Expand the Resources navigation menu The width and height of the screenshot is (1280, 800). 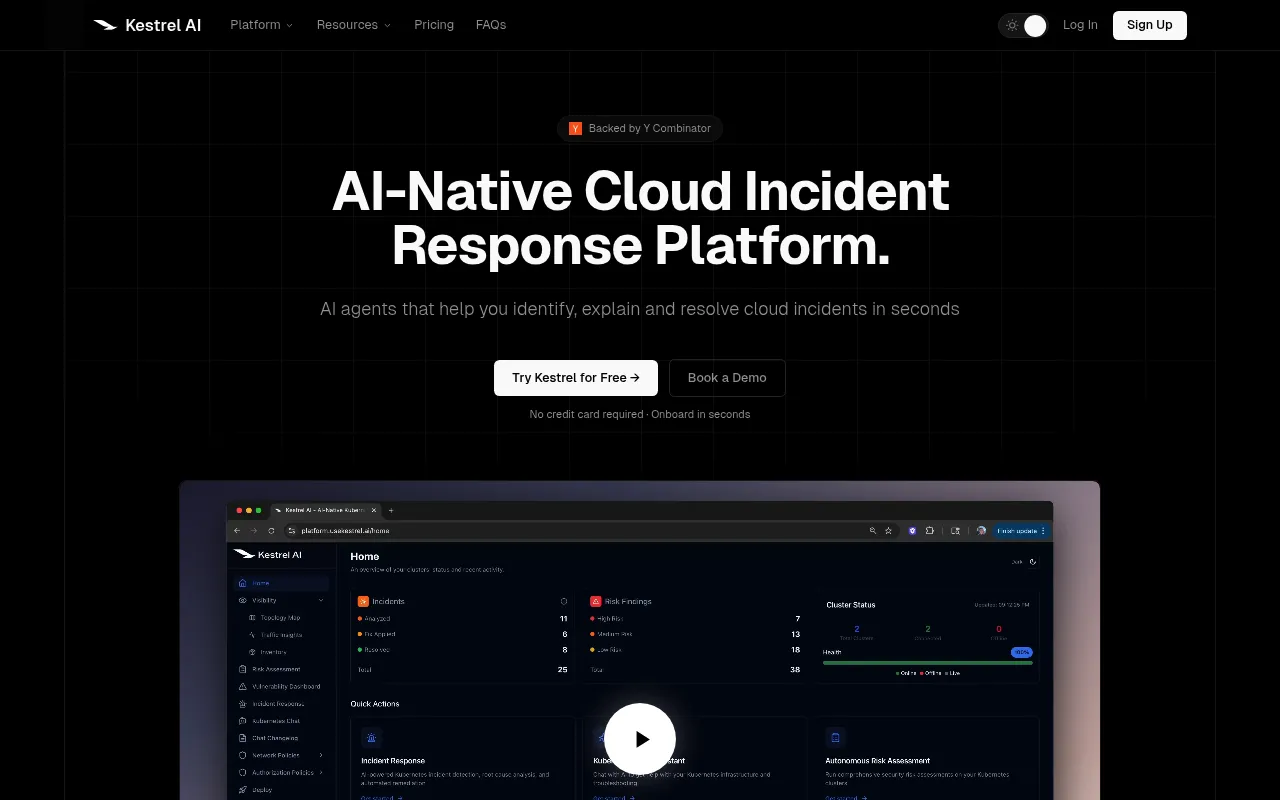click(354, 25)
